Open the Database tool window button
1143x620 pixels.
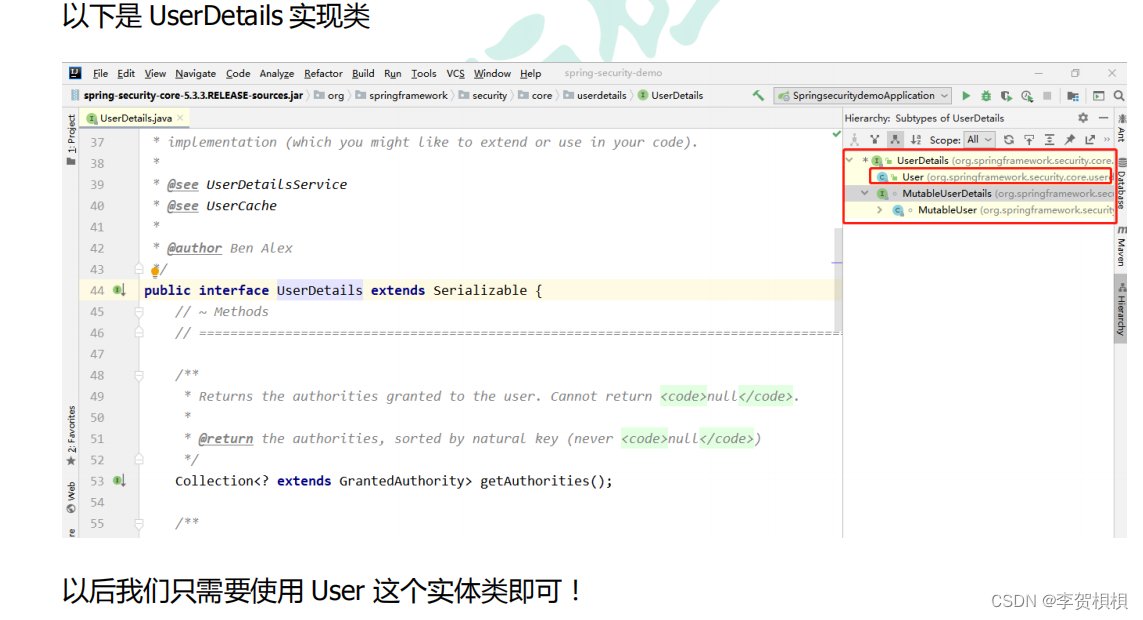click(1121, 183)
